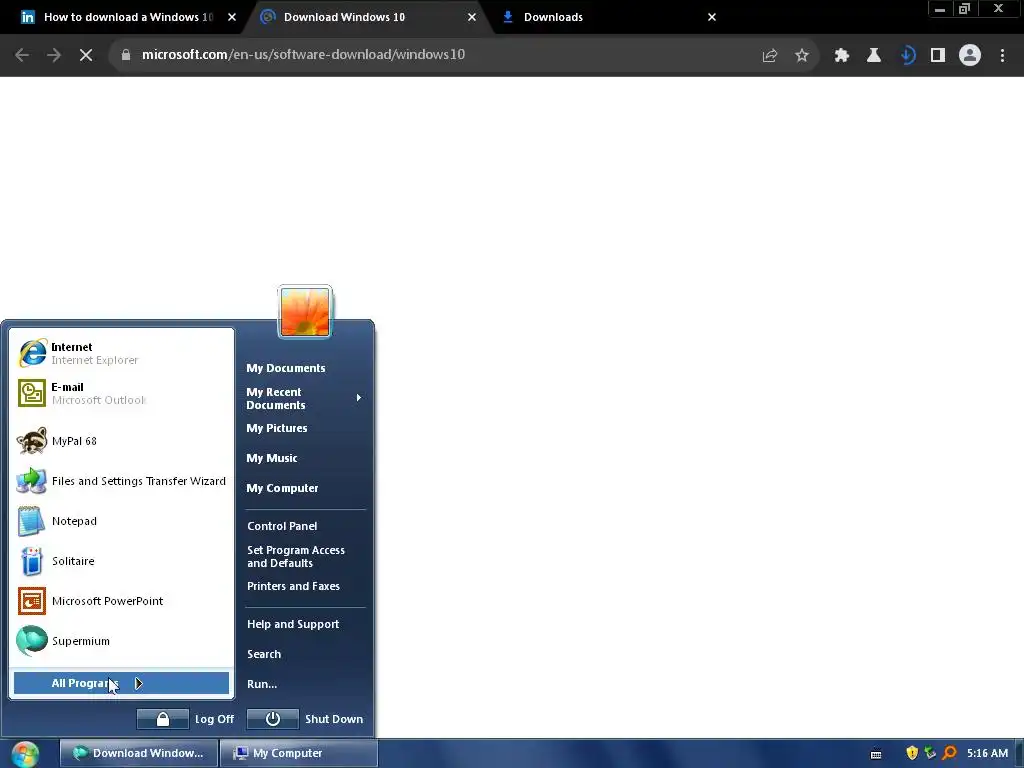This screenshot has height=768, width=1024.
Task: Open the Search entry in the Start menu
Action: 264,654
